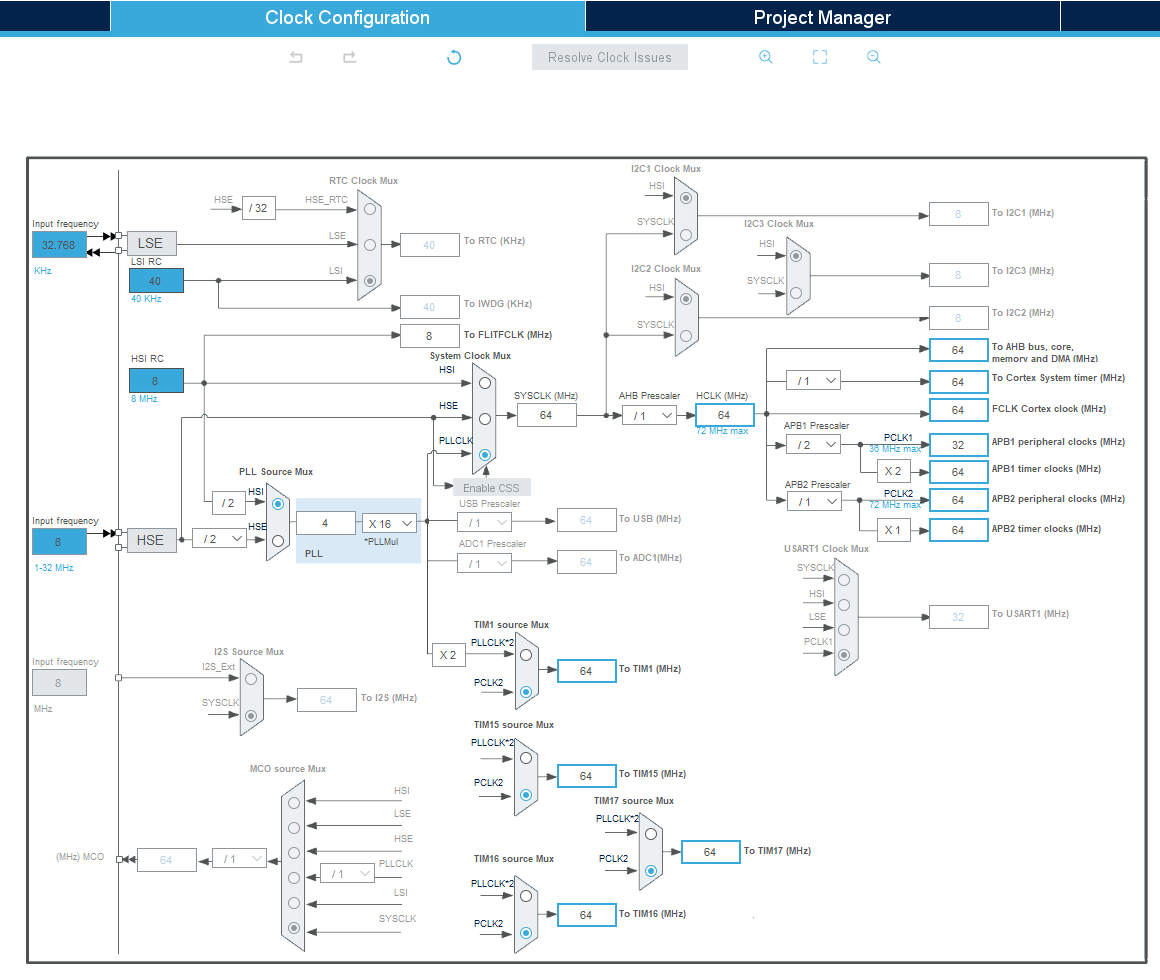This screenshot has width=1160, height=980.
Task: Select HSE input in PLL Source Mux
Action: click(277, 541)
